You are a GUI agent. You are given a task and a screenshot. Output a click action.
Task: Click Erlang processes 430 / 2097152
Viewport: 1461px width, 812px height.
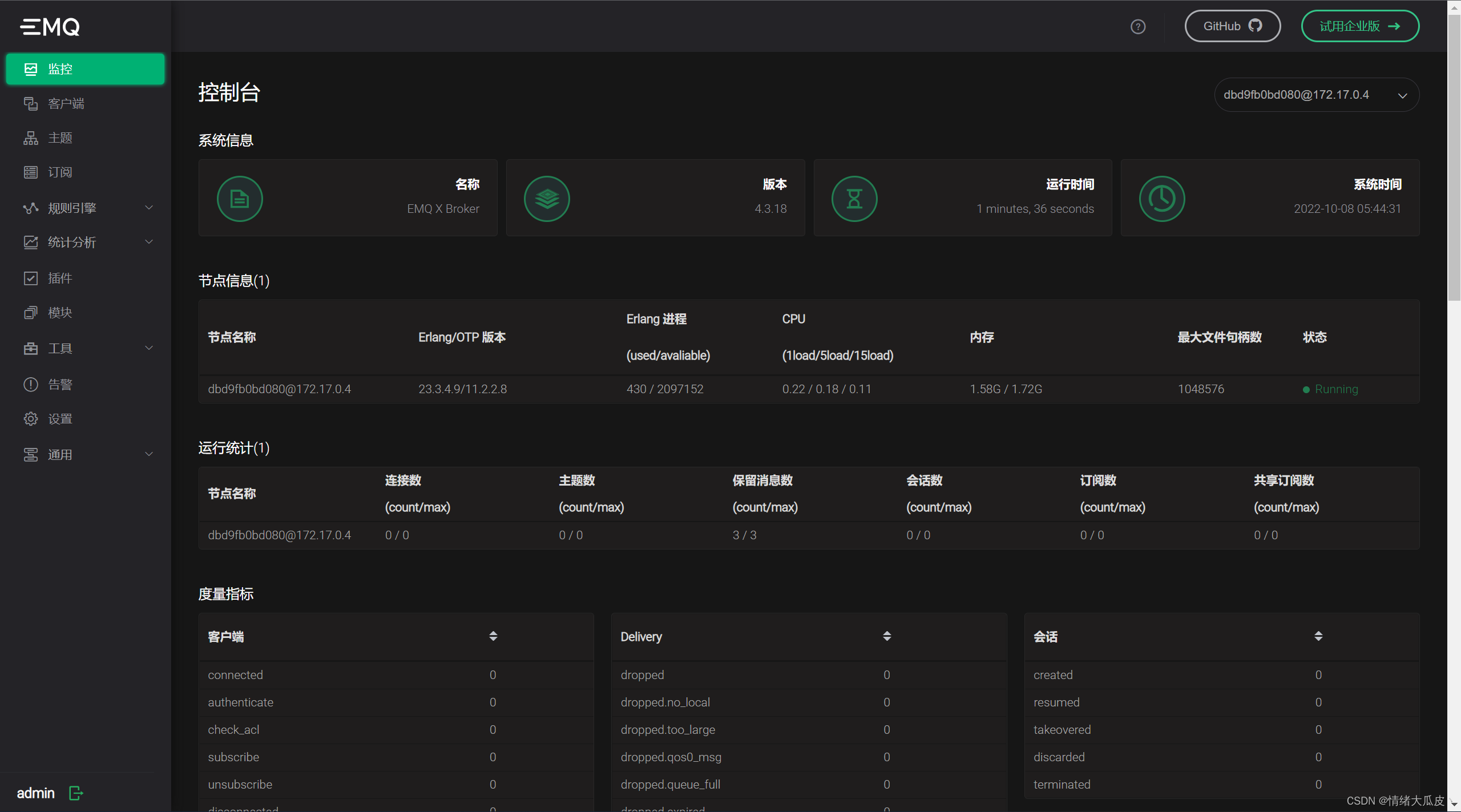point(665,389)
